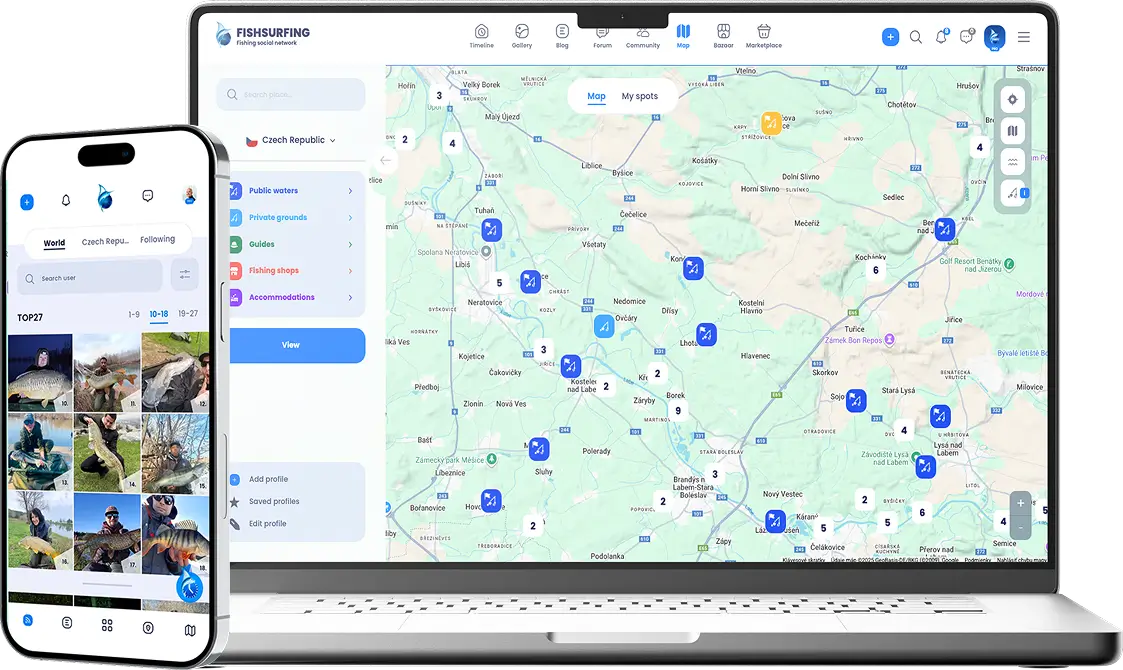Switch to the My spots tab
The height and width of the screenshot is (670, 1123).
point(640,96)
